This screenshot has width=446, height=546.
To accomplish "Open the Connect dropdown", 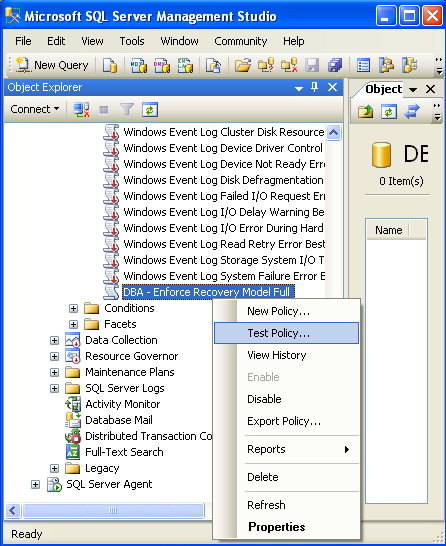I will (34, 109).
